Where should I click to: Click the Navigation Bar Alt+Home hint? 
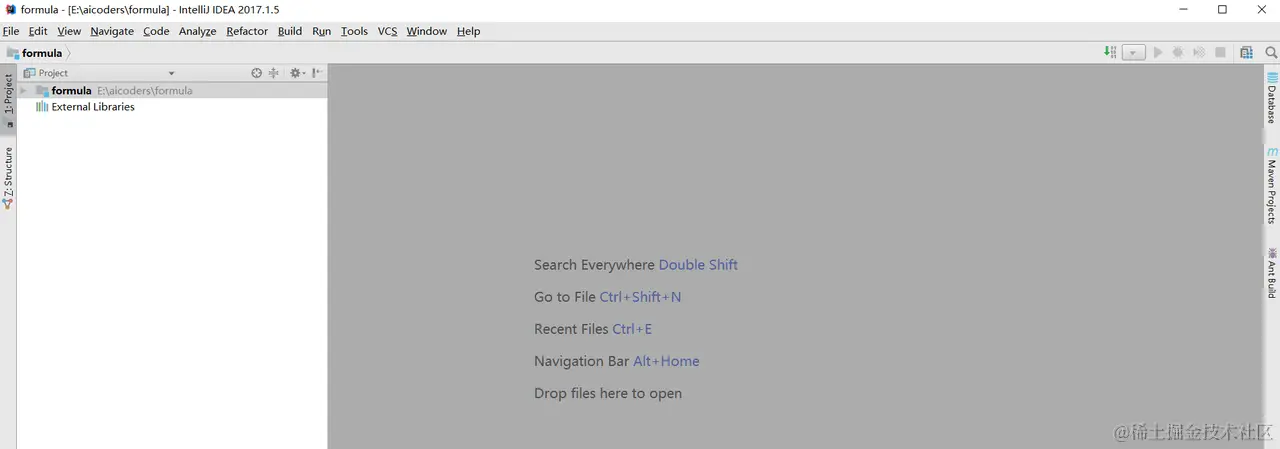617,361
